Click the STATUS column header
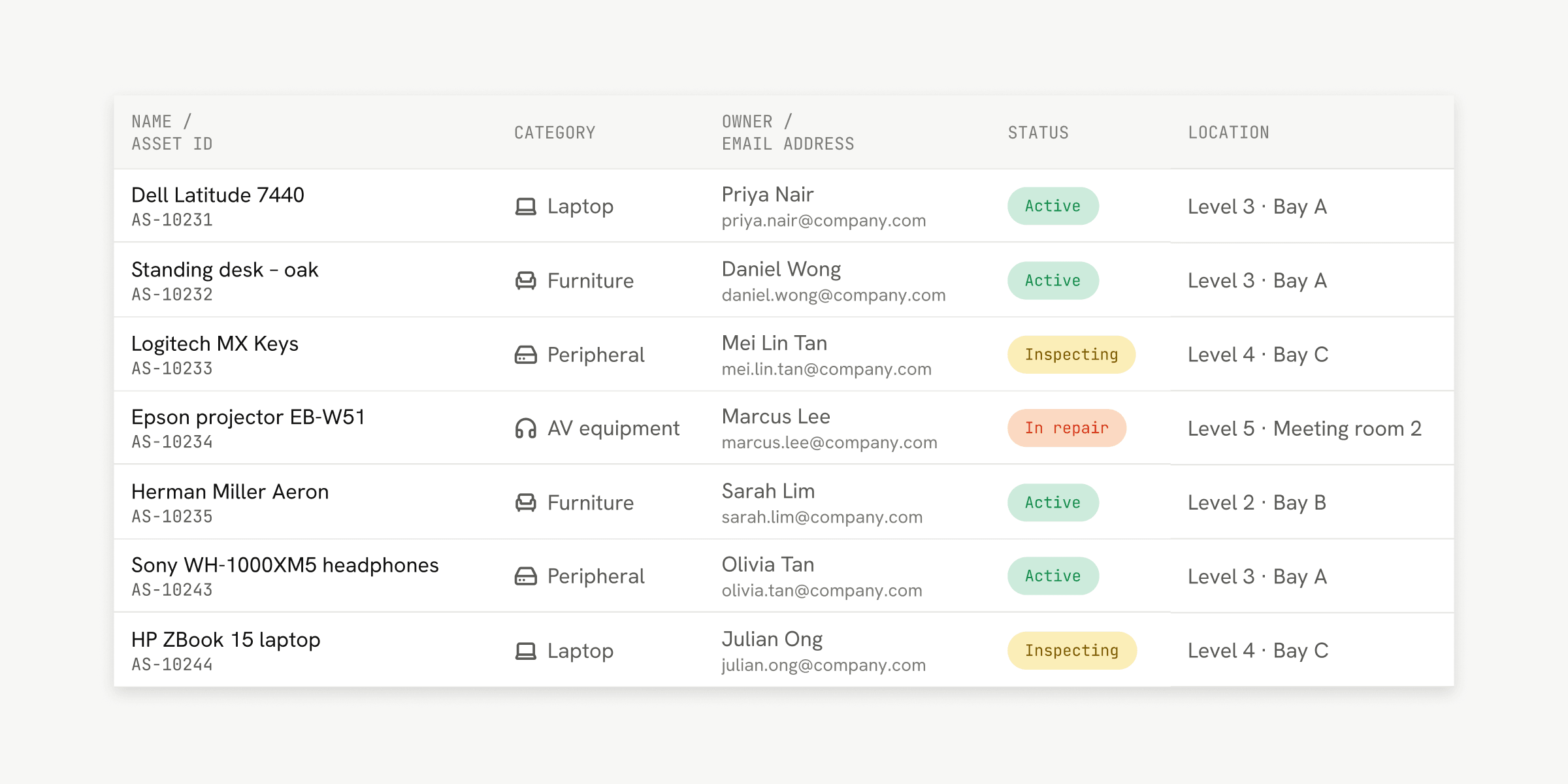 click(1038, 133)
